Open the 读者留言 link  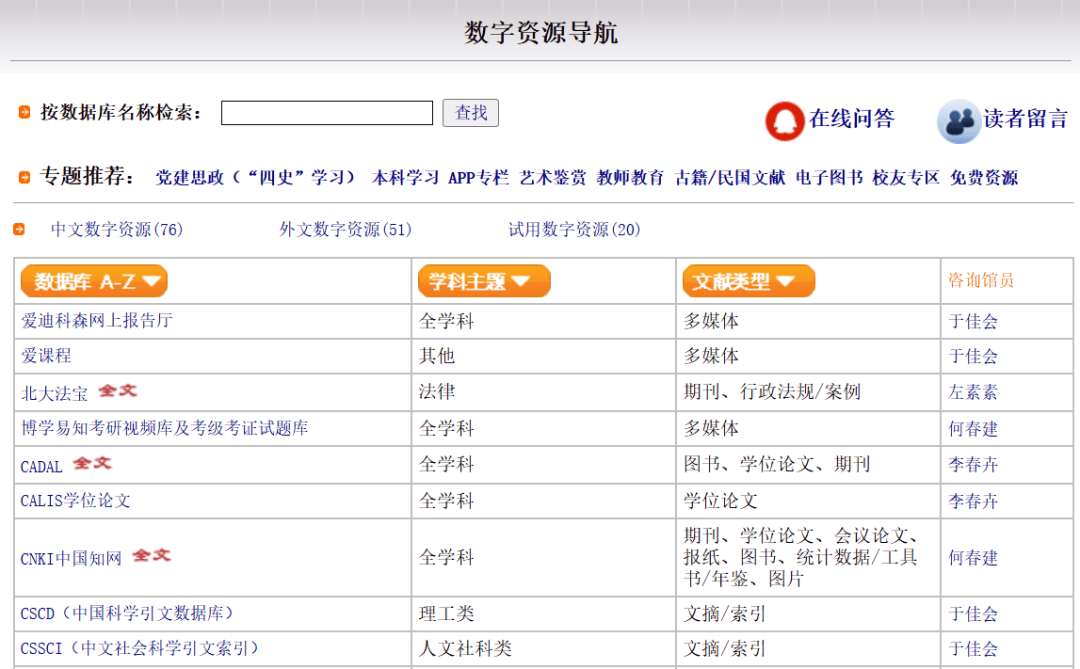[1026, 119]
